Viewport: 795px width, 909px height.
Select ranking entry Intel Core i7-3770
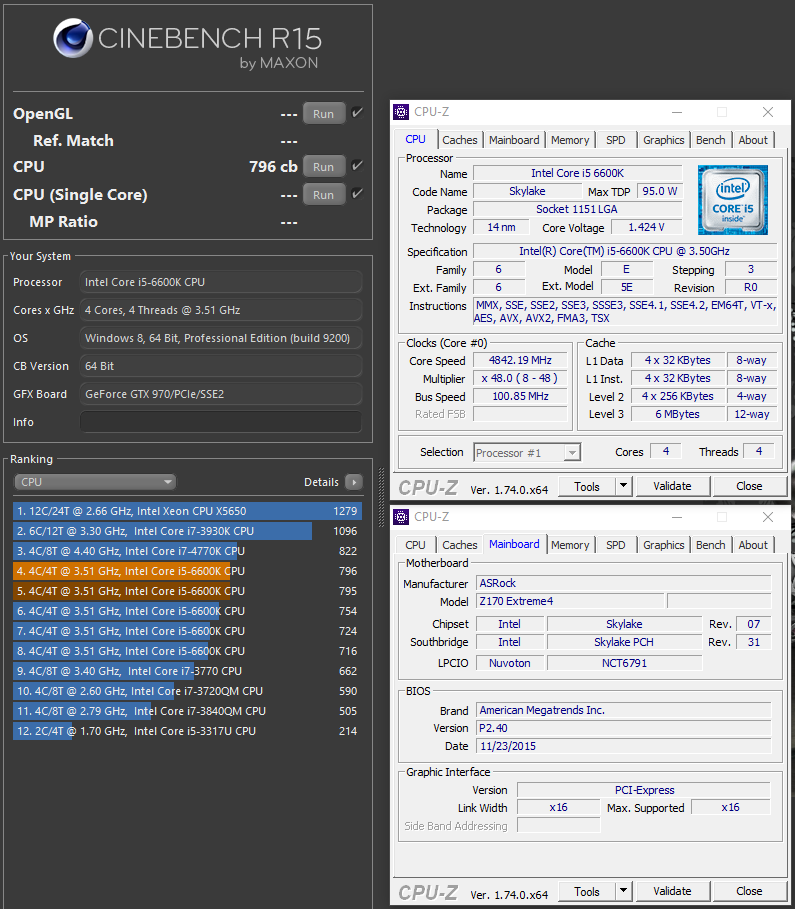[x=187, y=671]
